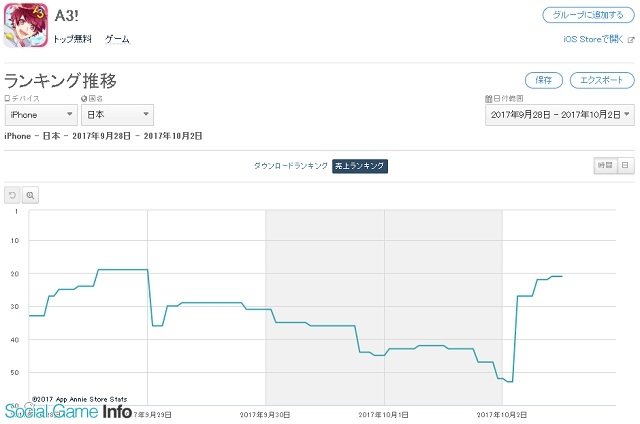The width and height of the screenshot is (640, 424).
Task: Open the 日本 country dropdown
Action: coord(117,116)
